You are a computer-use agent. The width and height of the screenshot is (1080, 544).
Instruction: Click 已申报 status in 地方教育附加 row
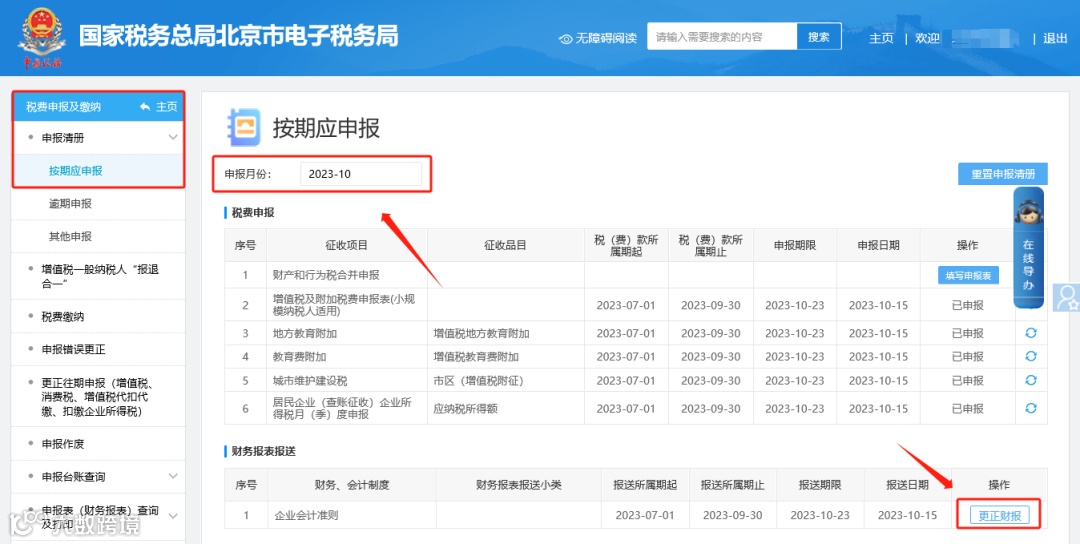coord(968,333)
